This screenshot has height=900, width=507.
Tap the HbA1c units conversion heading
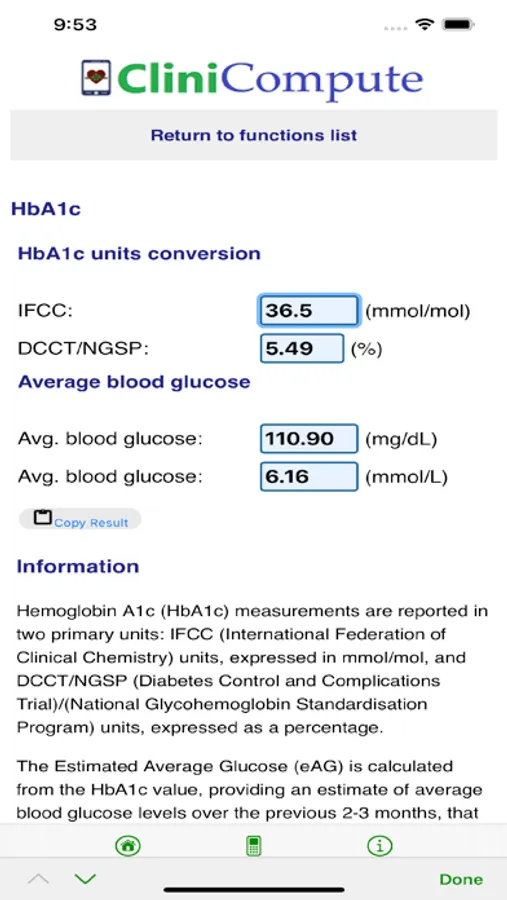(x=140, y=253)
